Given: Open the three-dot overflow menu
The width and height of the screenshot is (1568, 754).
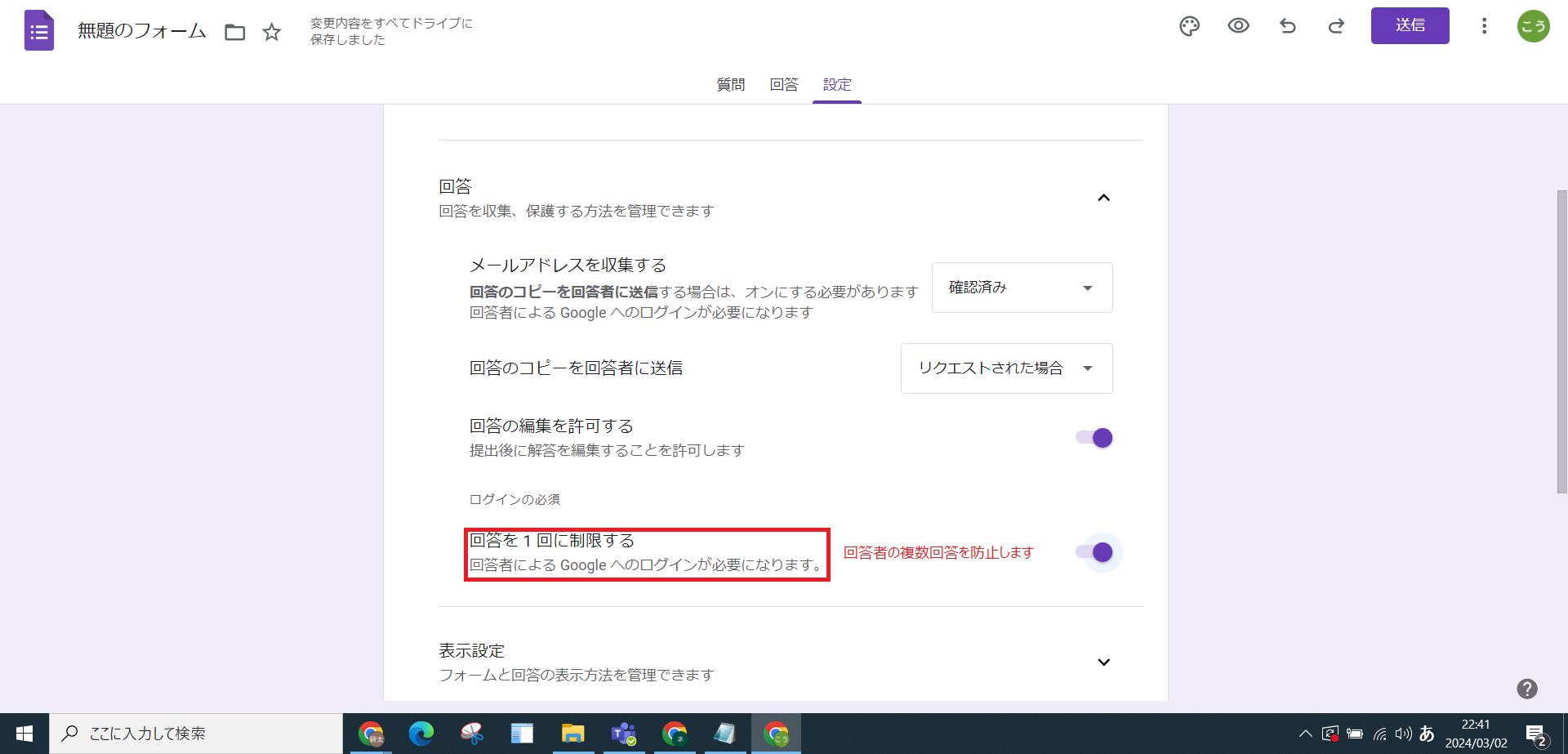Looking at the screenshot, I should [x=1484, y=26].
